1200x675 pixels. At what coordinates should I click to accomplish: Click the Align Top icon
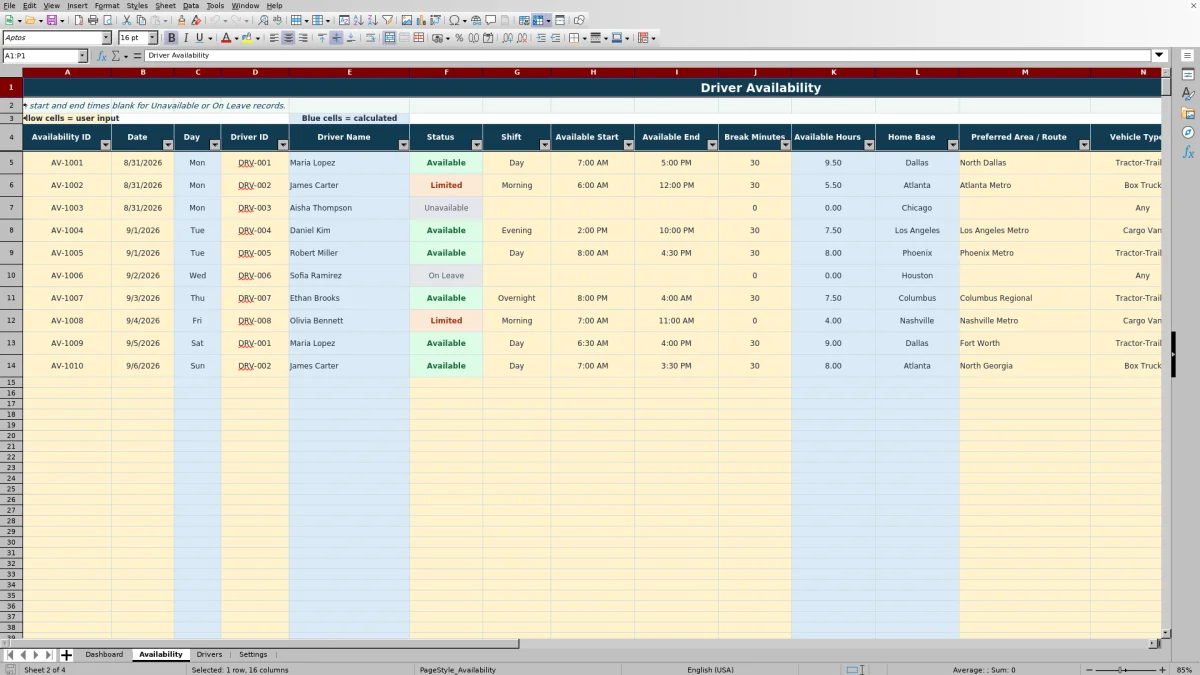point(322,38)
